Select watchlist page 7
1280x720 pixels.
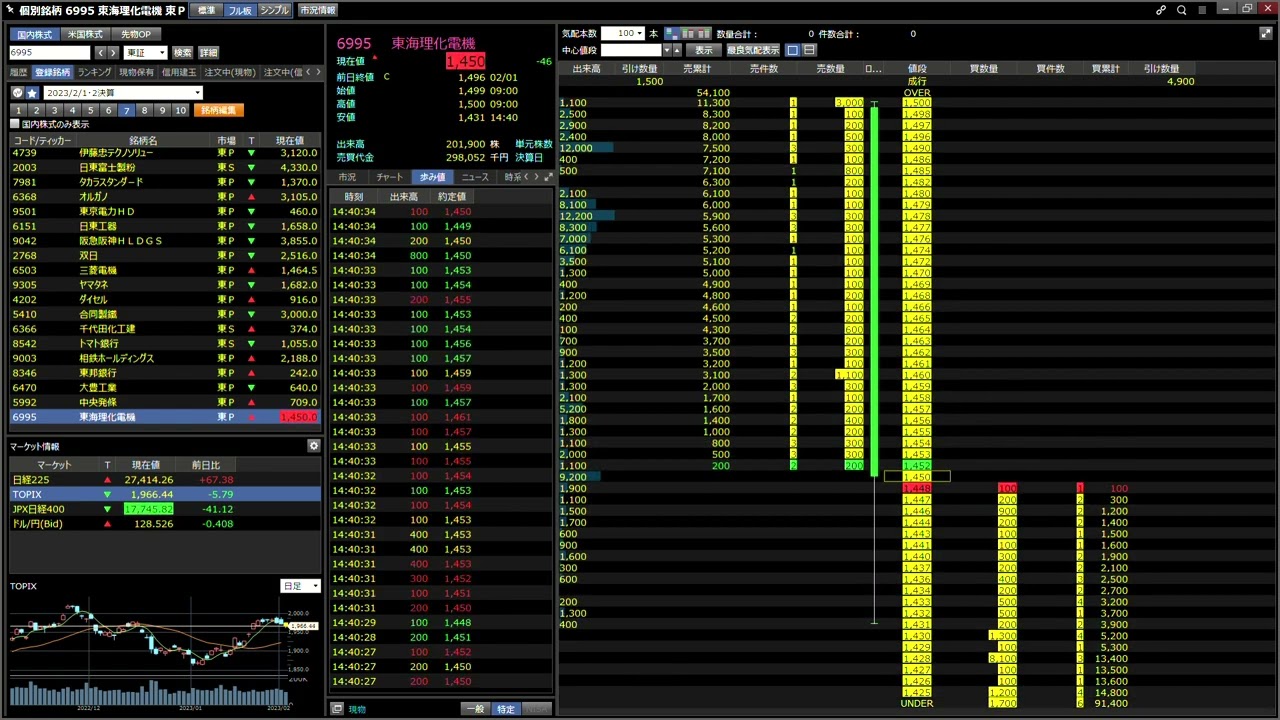[126, 110]
